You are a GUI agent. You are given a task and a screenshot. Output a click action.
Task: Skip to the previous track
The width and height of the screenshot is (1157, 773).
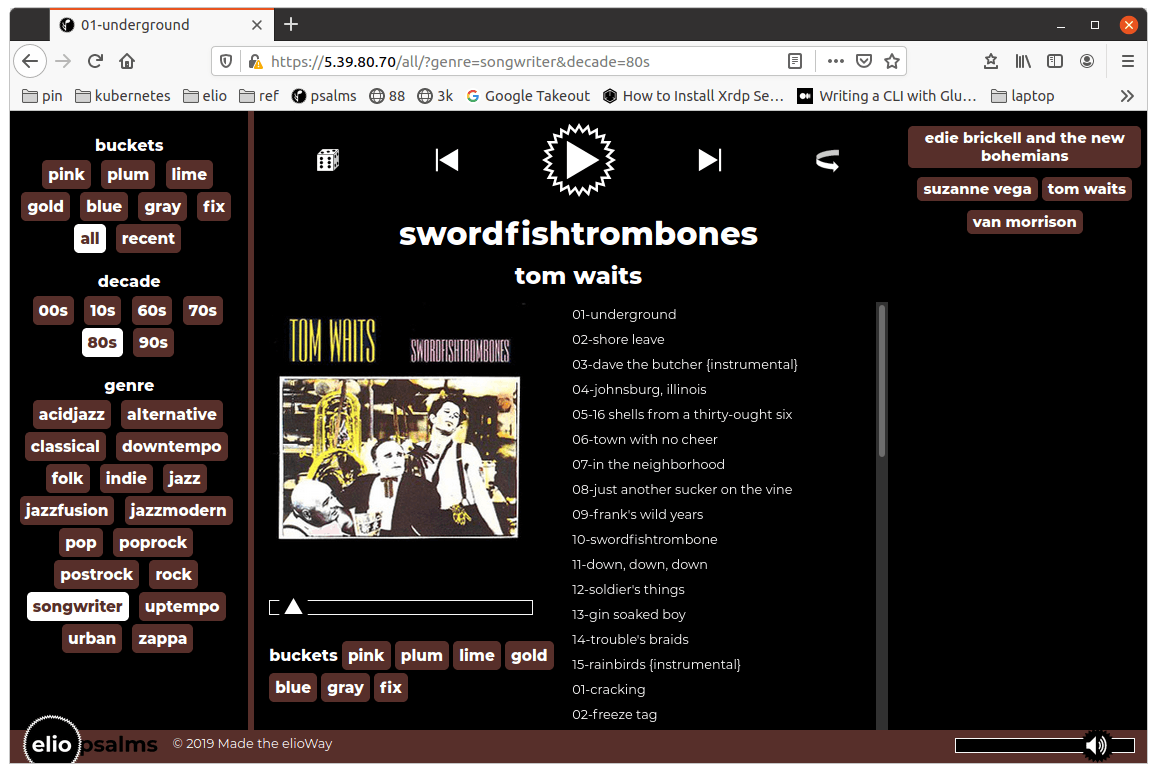(447, 160)
